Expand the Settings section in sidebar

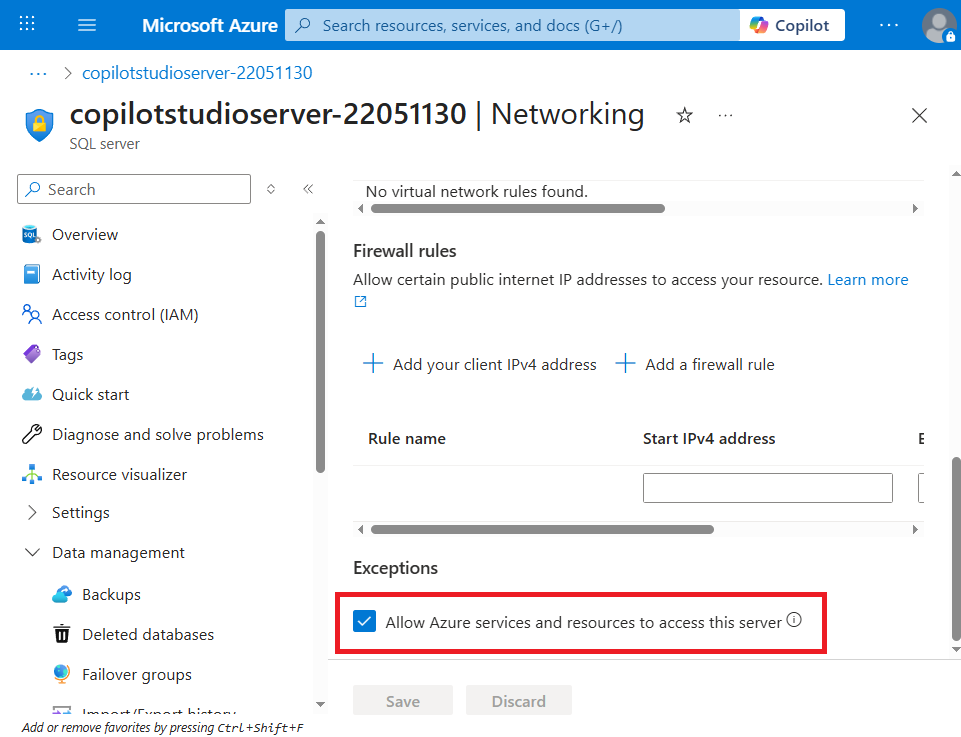pos(80,513)
